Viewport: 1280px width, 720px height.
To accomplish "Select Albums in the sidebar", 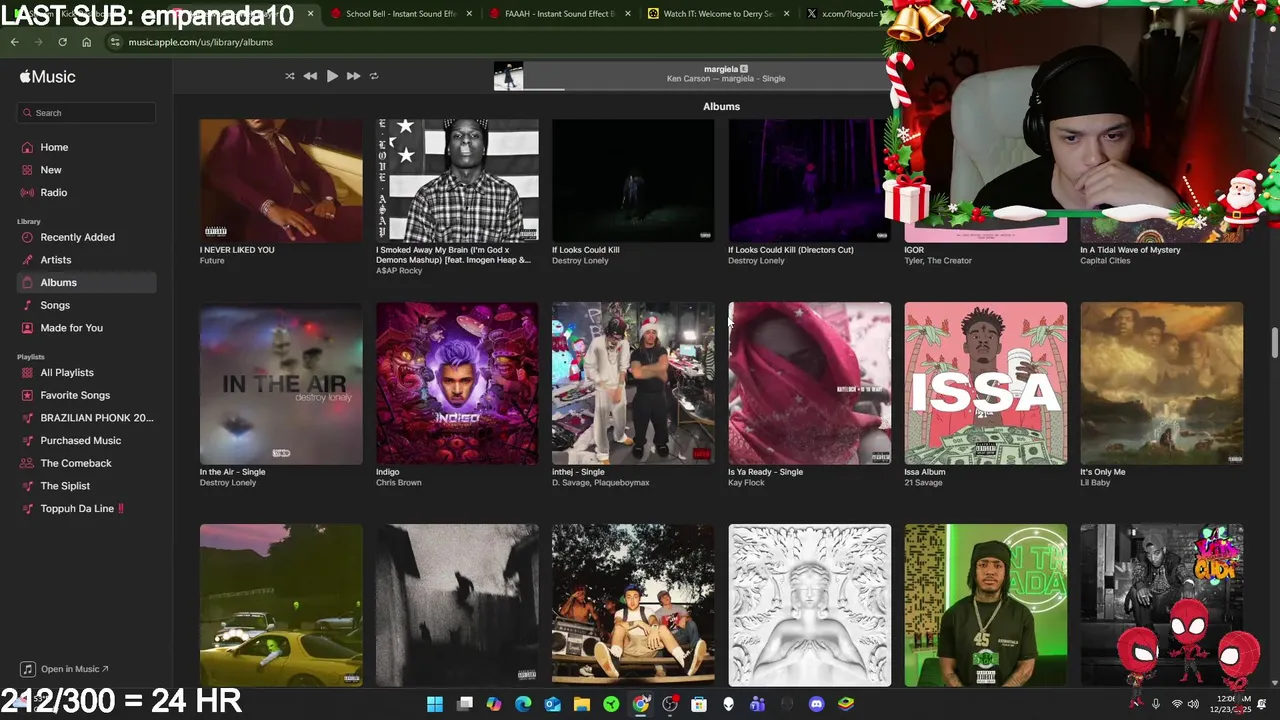I will coord(86,282).
